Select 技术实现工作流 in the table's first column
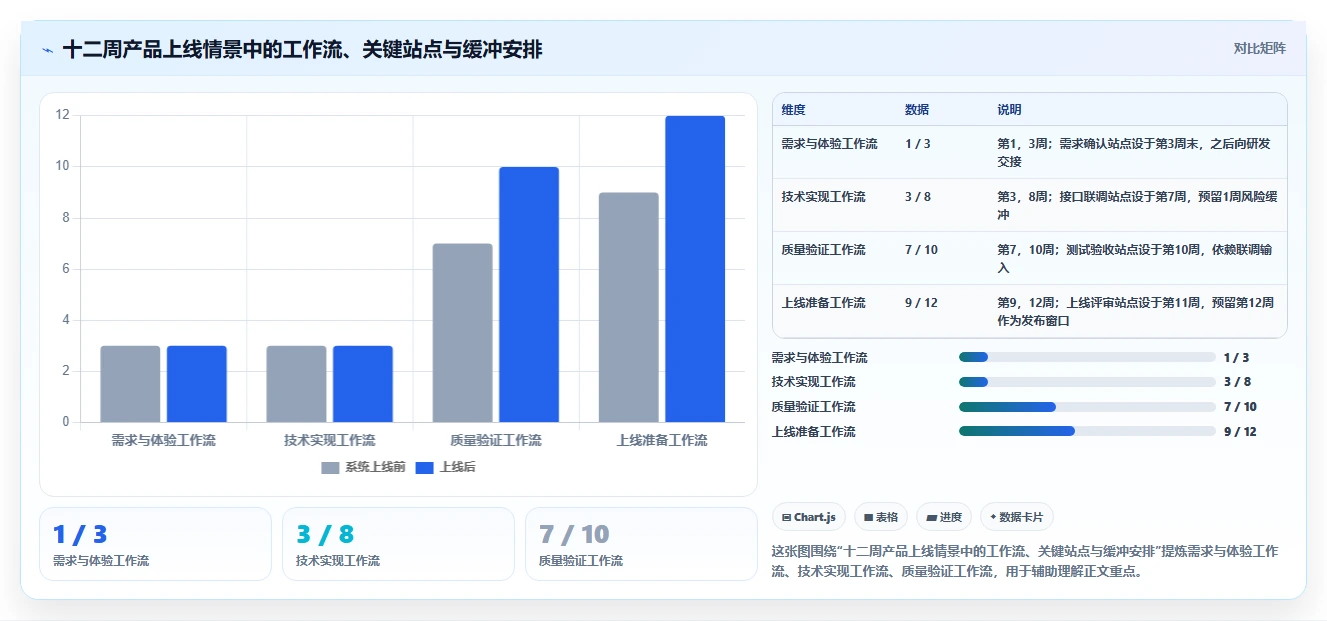This screenshot has width=1327, height=621. click(x=824, y=197)
